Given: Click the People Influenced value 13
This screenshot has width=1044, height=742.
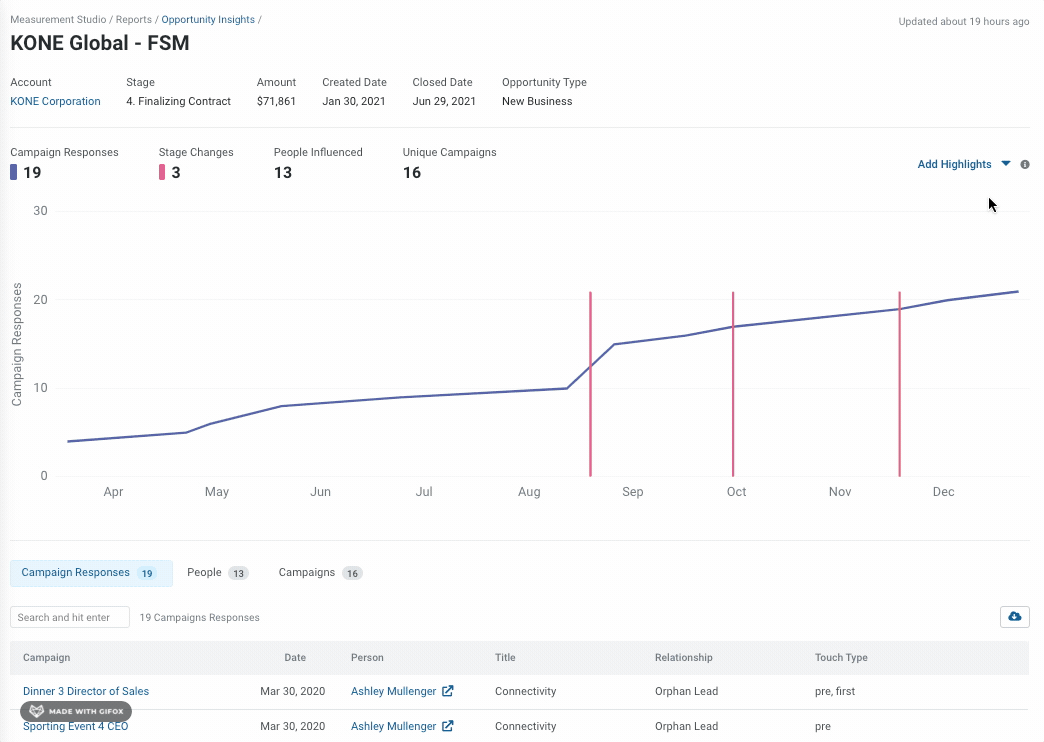Looking at the screenshot, I should pyautogui.click(x=283, y=173).
